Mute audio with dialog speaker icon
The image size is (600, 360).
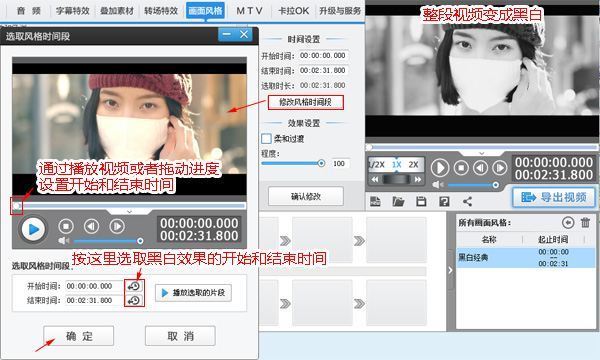(x=63, y=241)
